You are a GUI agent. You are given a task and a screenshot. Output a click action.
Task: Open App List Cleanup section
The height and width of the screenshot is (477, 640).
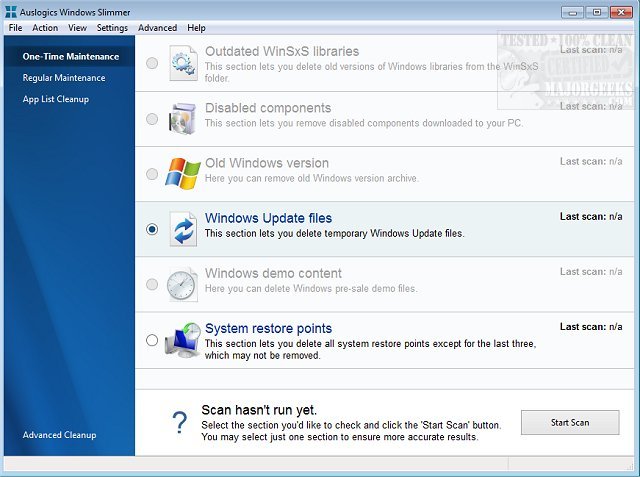pos(56,99)
